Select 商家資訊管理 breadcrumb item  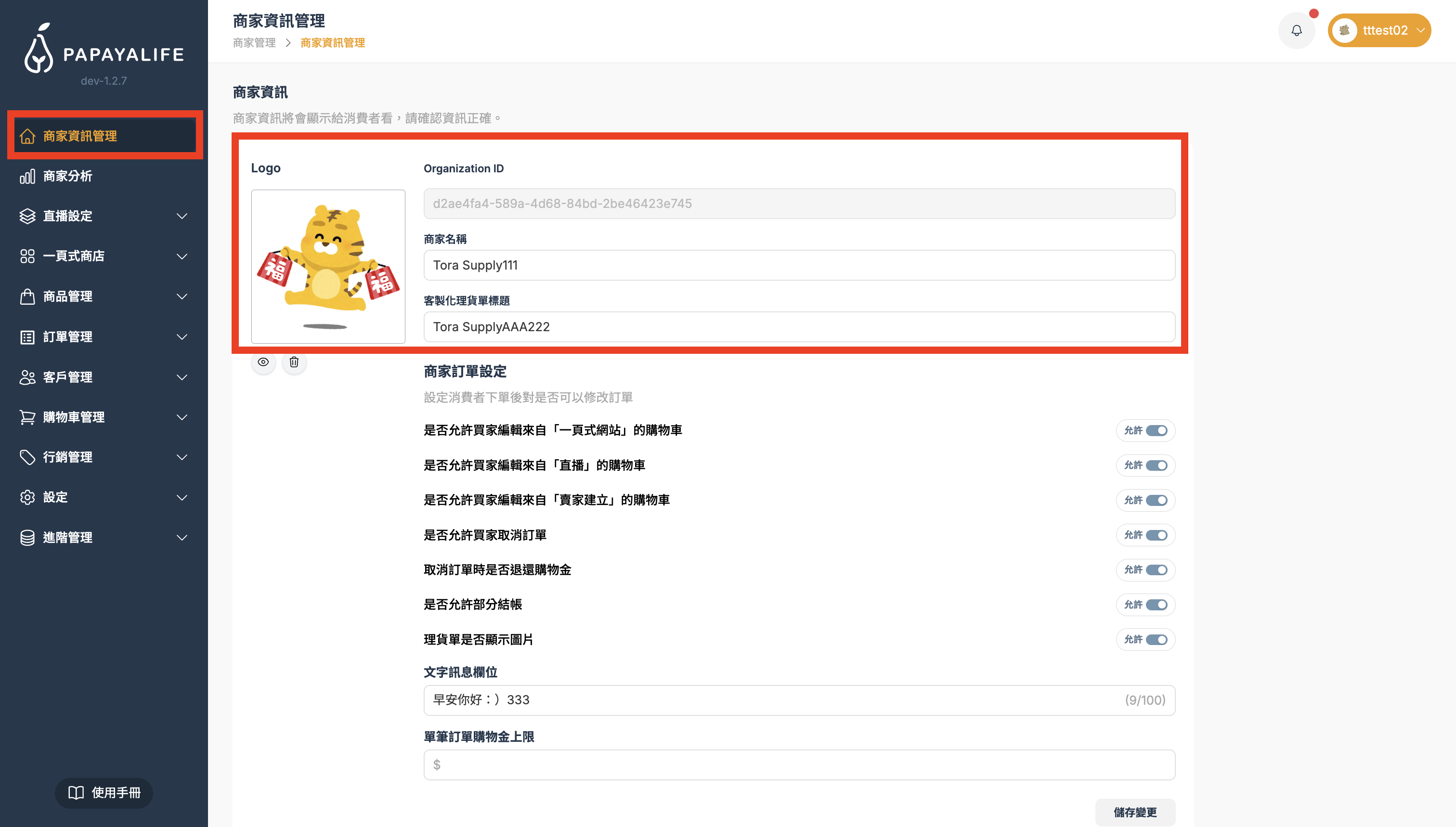332,42
